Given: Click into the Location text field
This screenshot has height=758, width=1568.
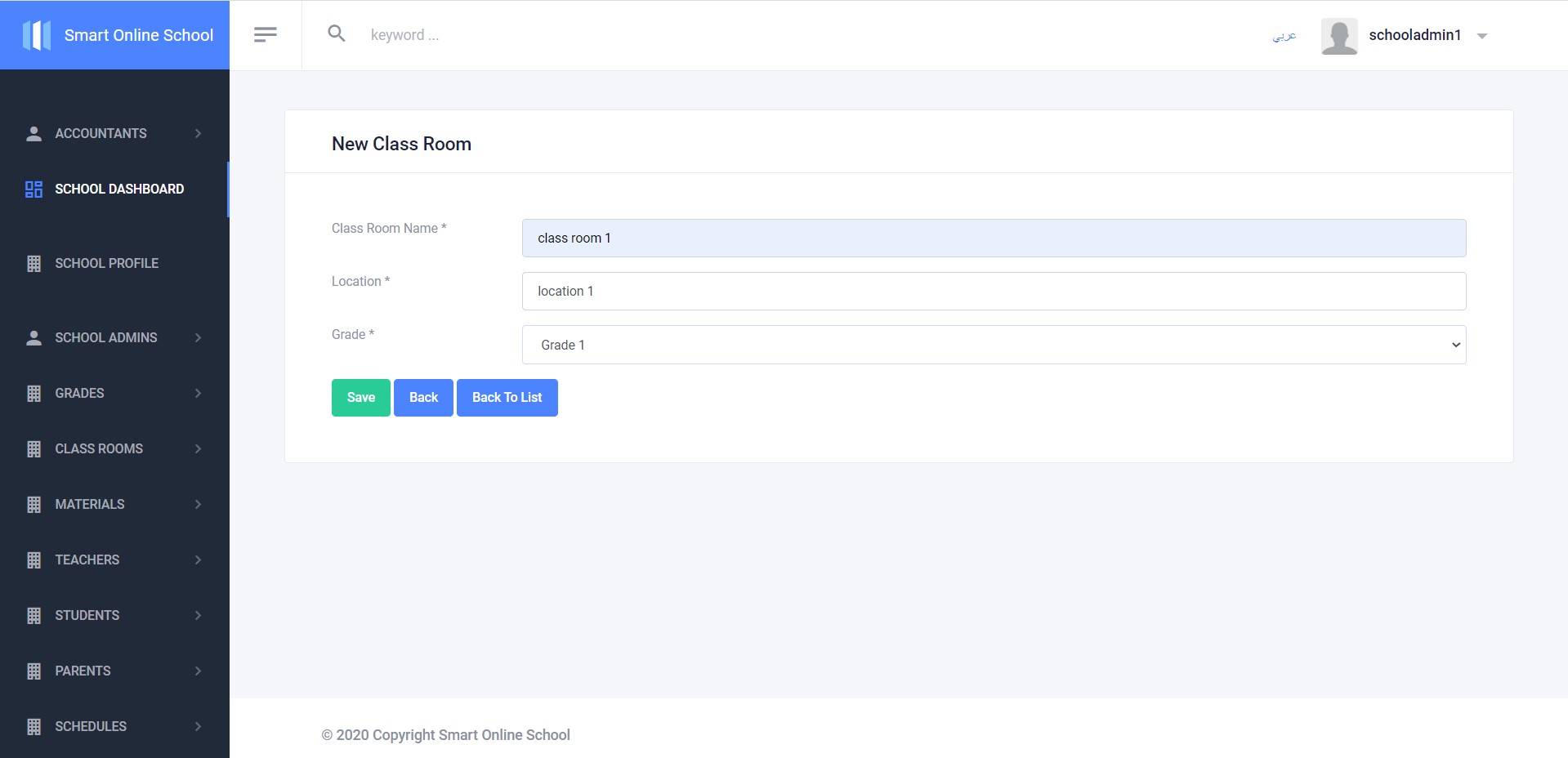Looking at the screenshot, I should [994, 292].
